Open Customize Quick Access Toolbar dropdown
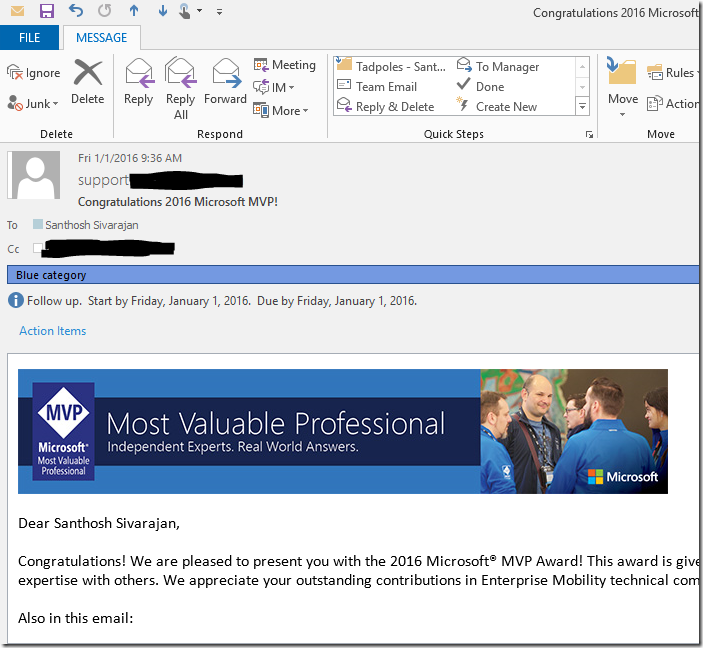This screenshot has height=648, width=703. (219, 12)
